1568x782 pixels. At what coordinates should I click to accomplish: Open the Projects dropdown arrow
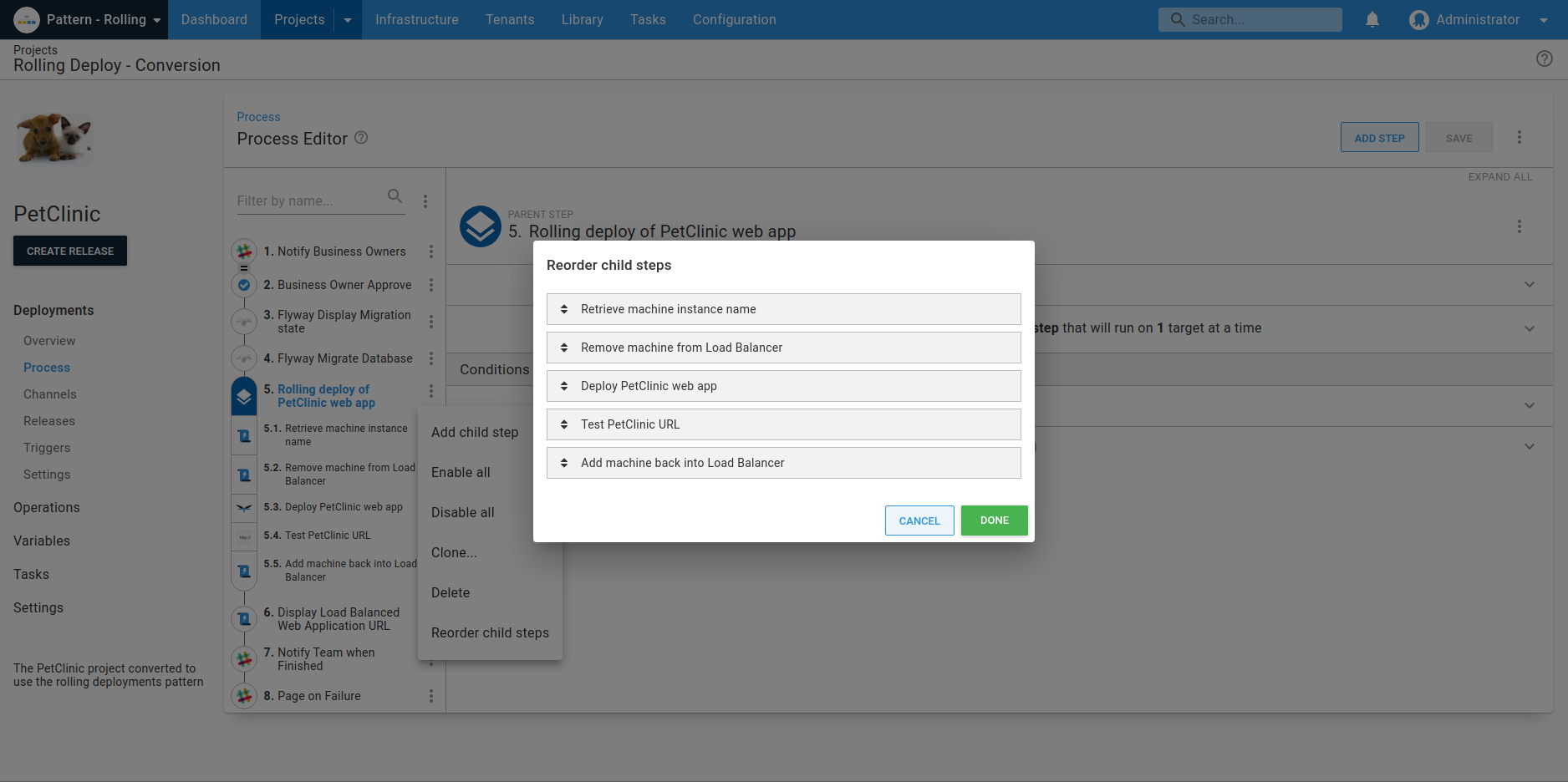coord(348,20)
